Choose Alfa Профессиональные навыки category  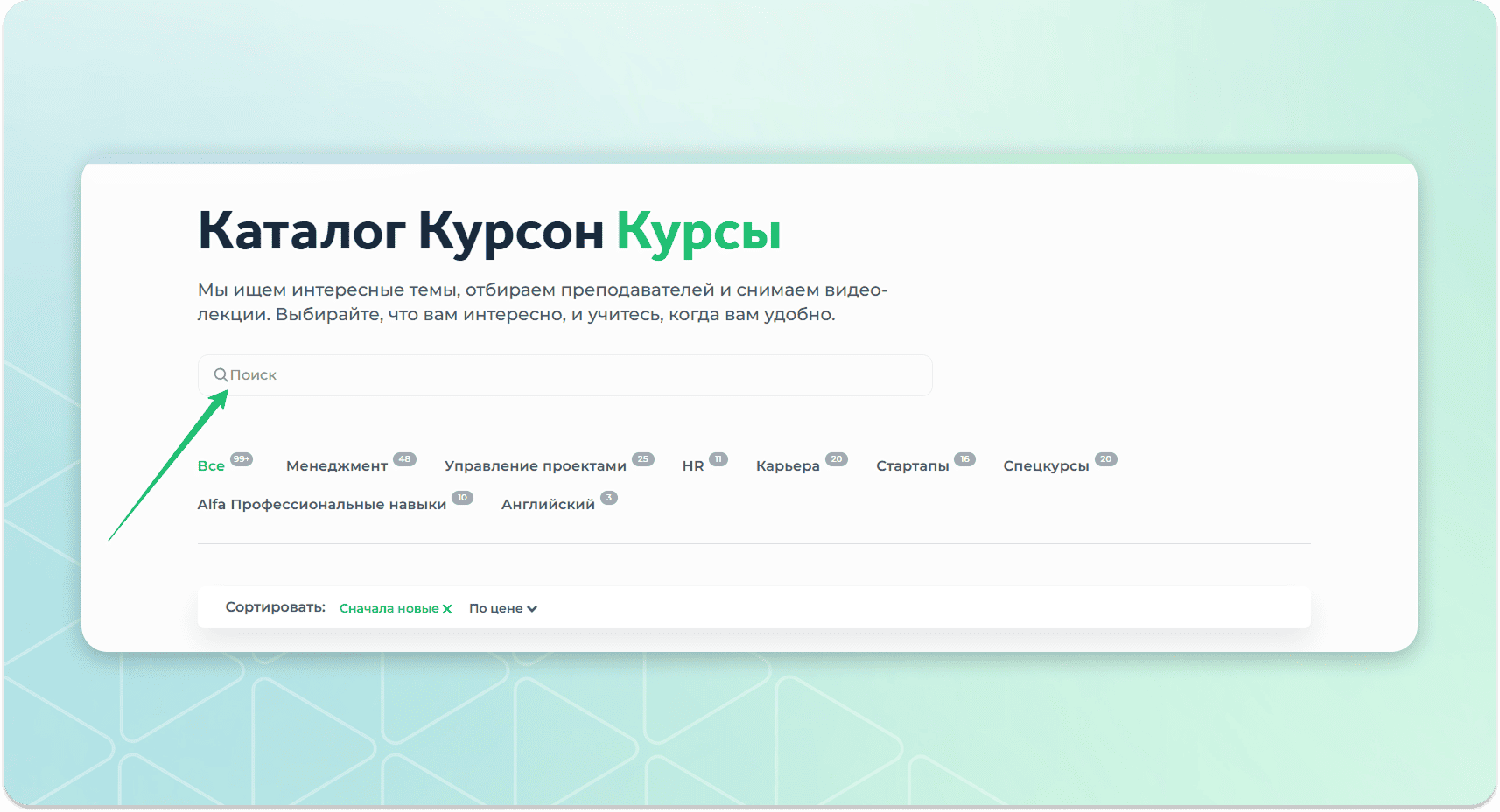pos(322,504)
